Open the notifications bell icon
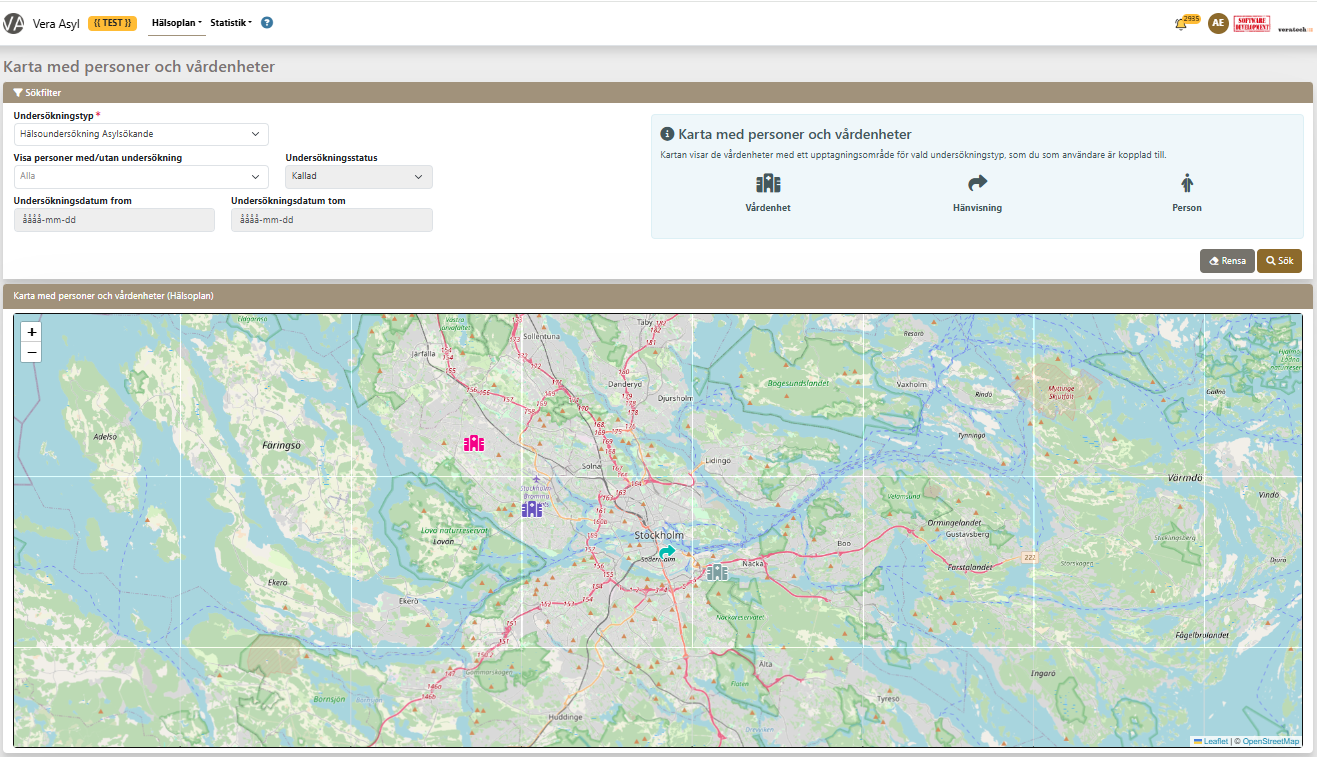 coord(1181,24)
